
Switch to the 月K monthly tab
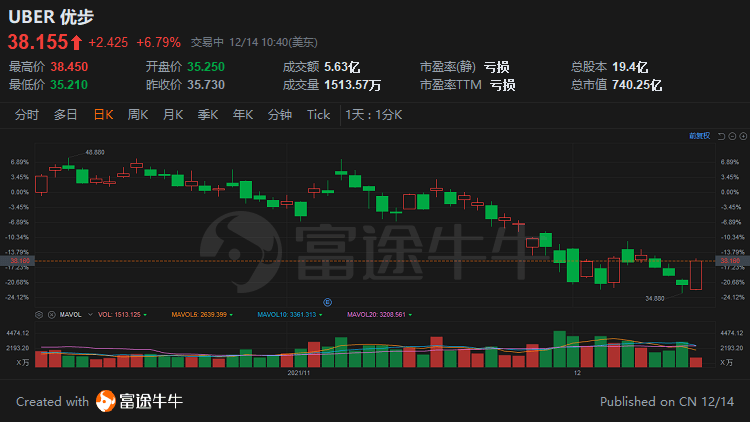(x=173, y=115)
